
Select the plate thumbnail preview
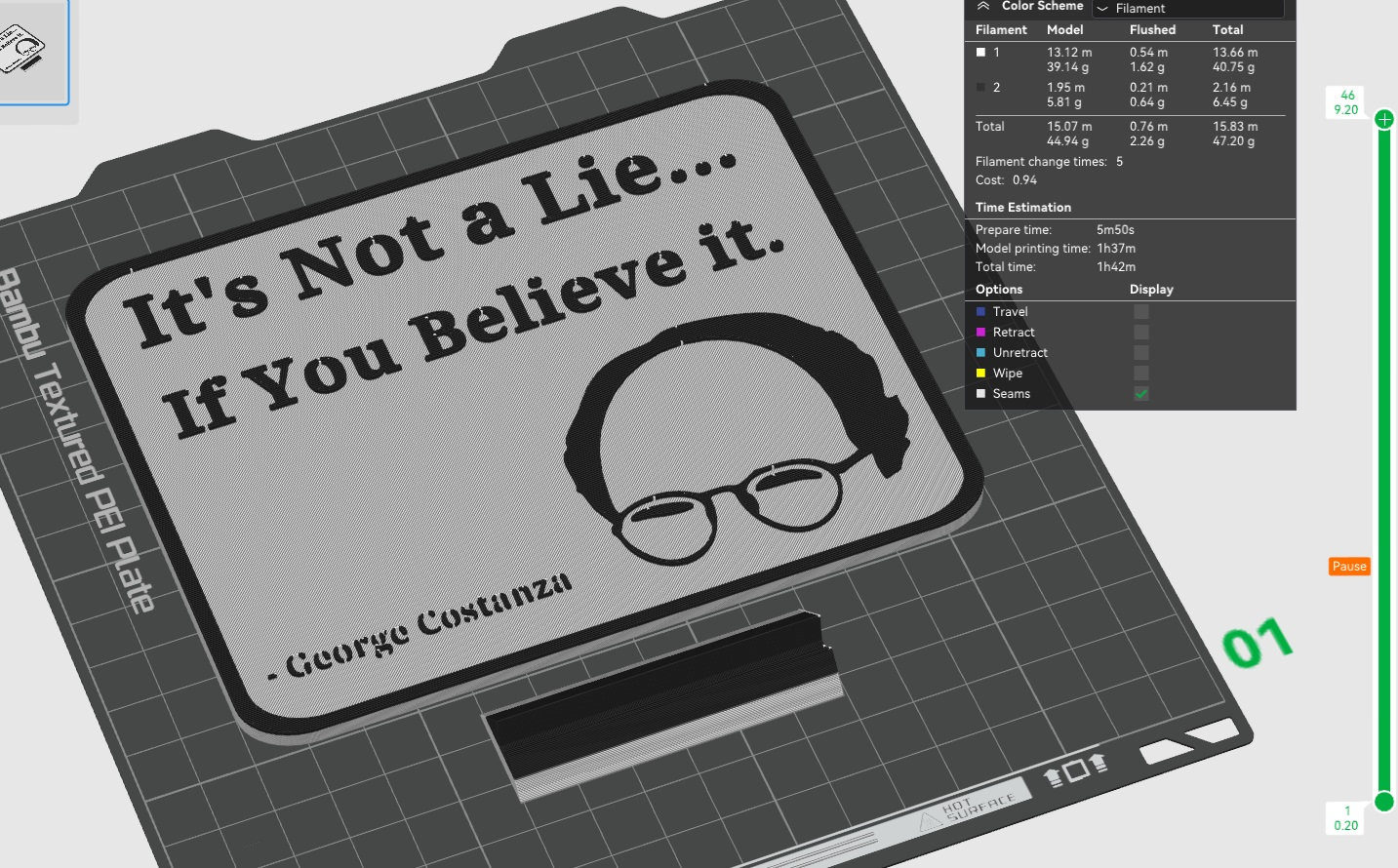pyautogui.click(x=32, y=51)
